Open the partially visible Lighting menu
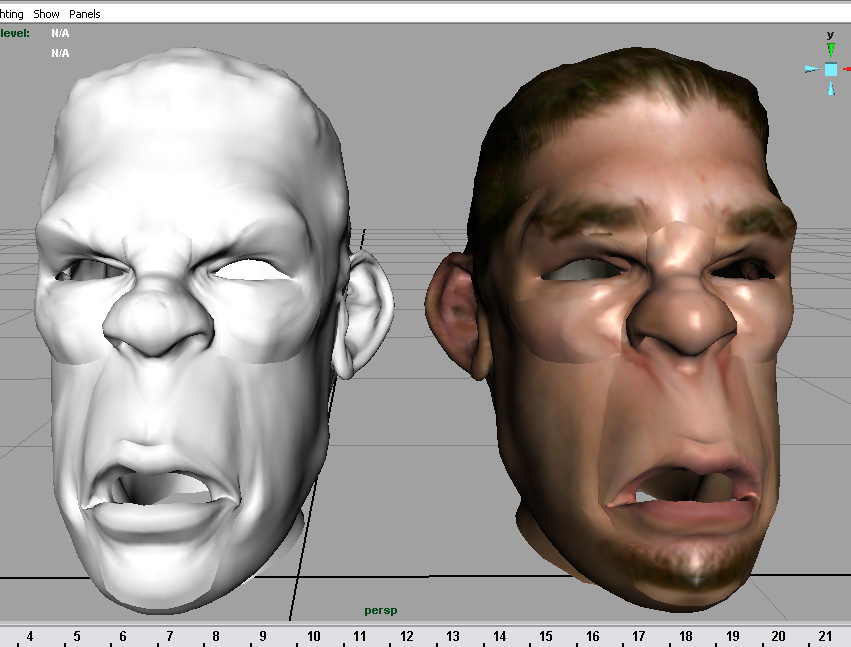Image resolution: width=851 pixels, height=647 pixels. point(11,14)
